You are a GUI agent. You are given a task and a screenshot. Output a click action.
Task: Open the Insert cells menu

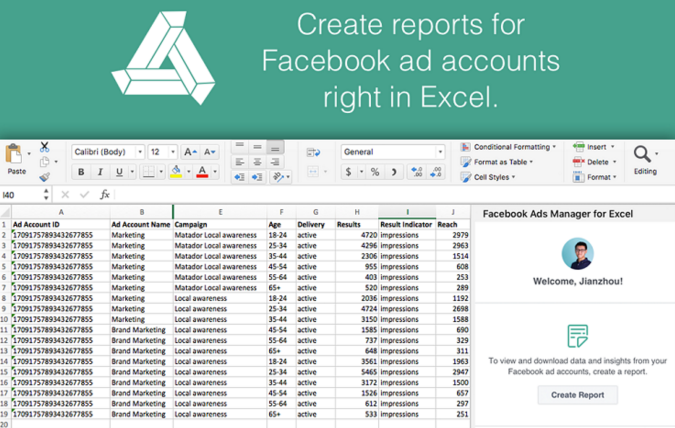[594, 147]
